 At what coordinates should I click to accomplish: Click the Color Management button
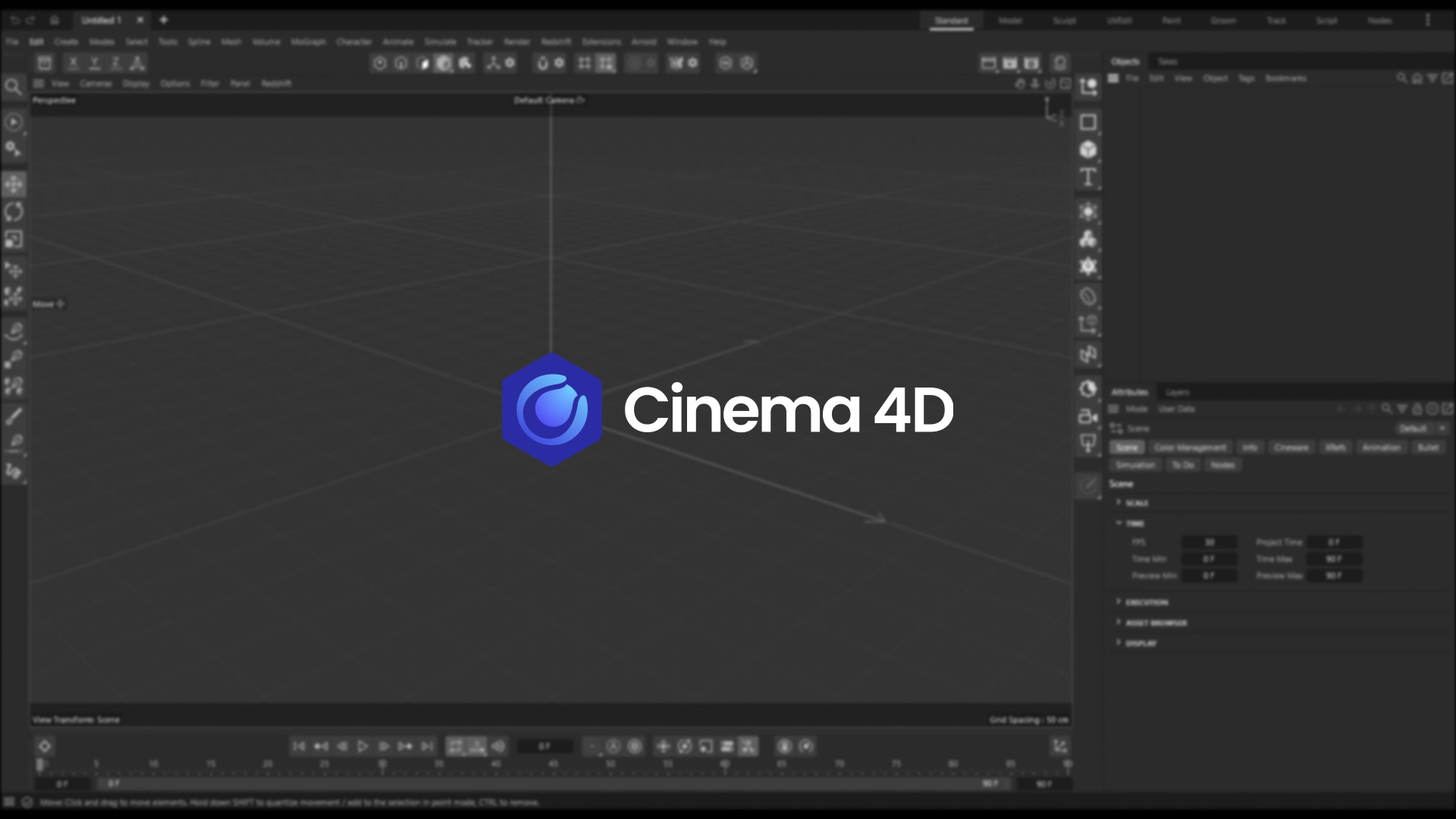click(x=1189, y=447)
